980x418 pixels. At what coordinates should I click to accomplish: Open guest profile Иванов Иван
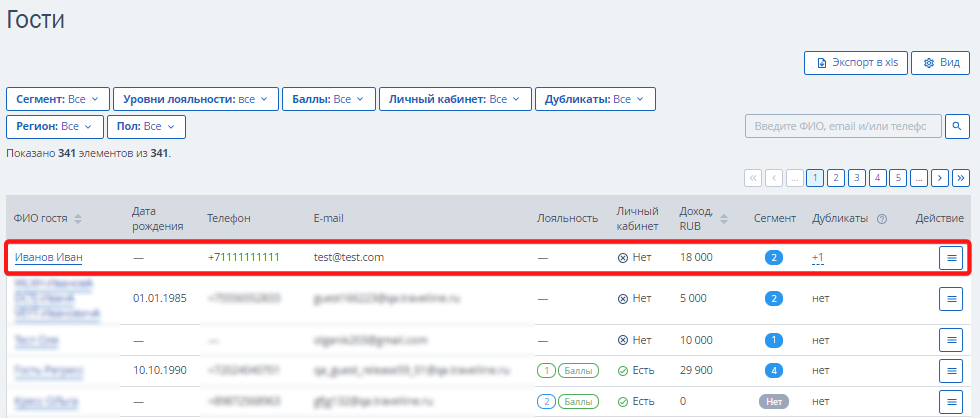coord(49,257)
